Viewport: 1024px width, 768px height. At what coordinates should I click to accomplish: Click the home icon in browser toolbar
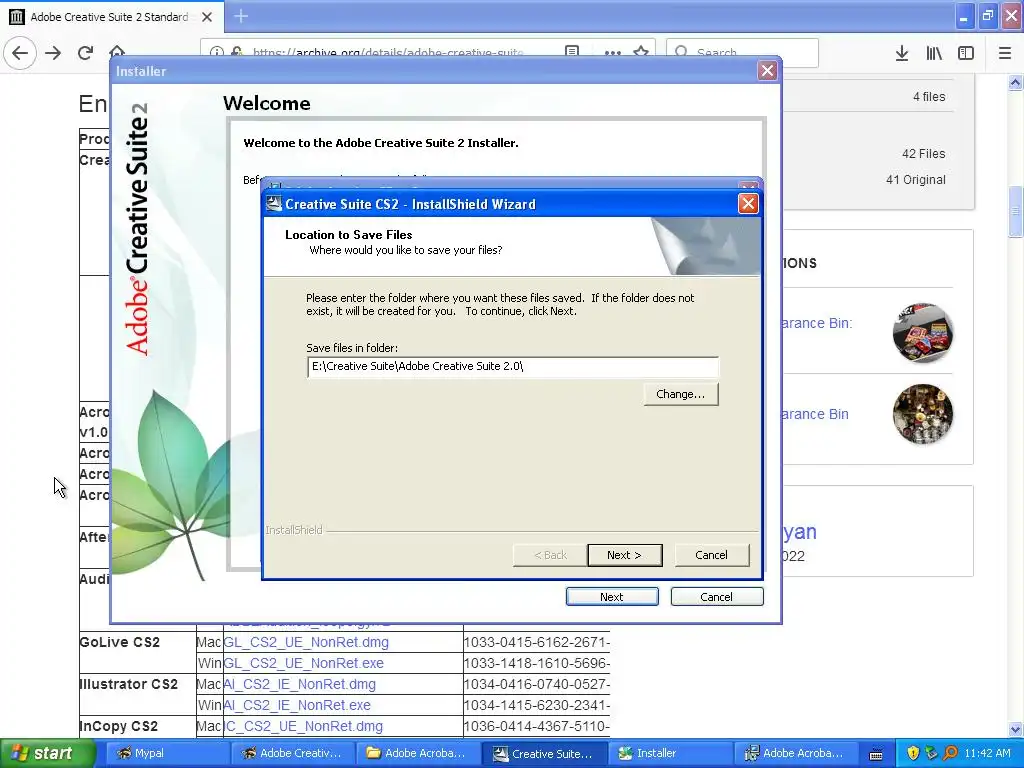click(x=117, y=52)
